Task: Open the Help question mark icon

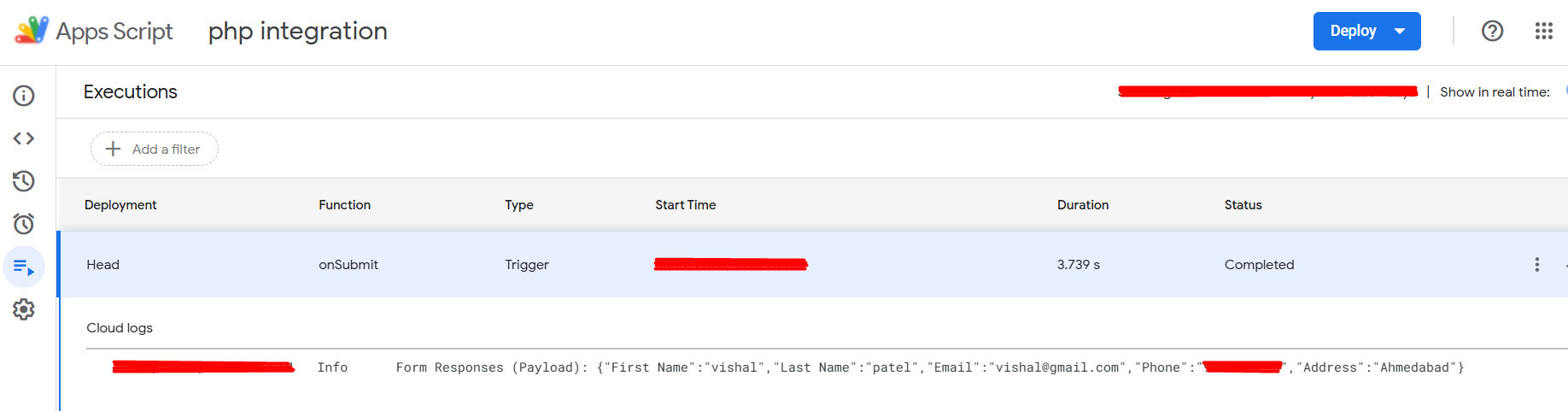Action: click(1492, 31)
